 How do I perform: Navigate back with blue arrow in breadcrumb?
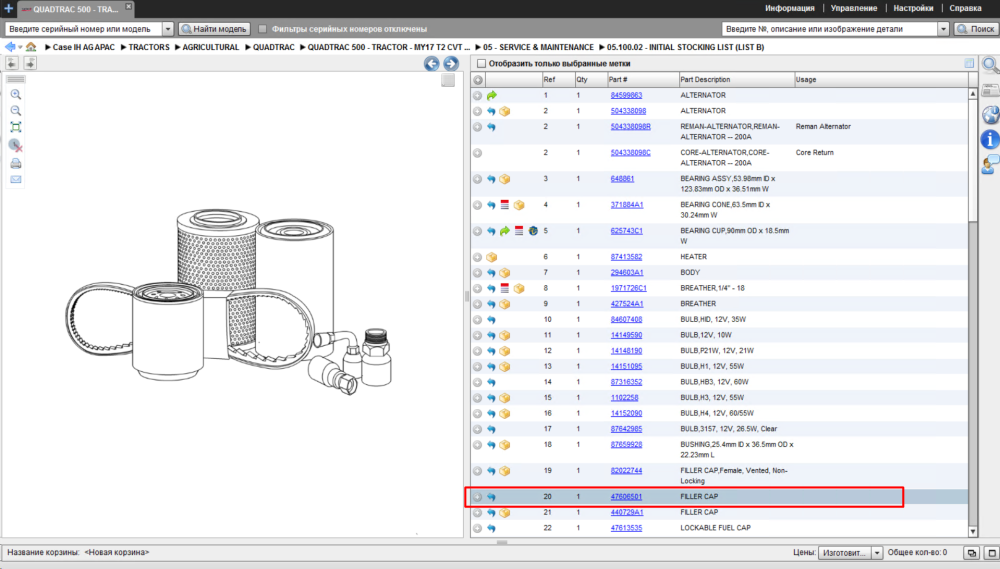tap(10, 47)
